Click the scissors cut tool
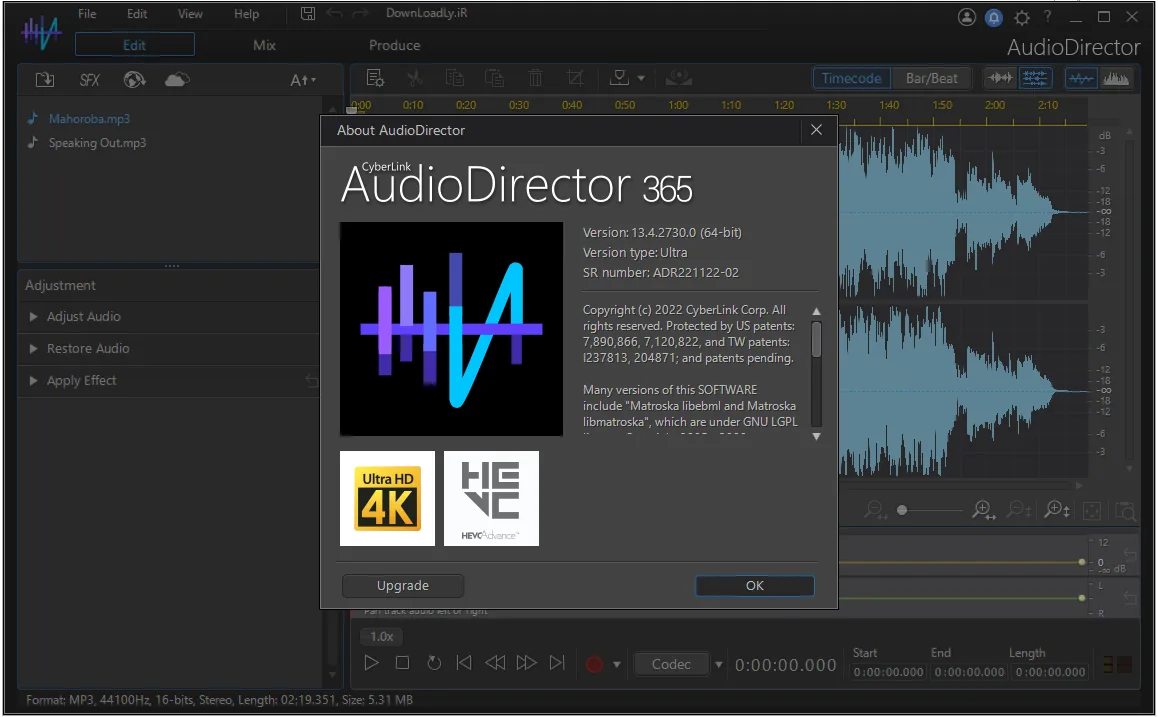The height and width of the screenshot is (717, 1158). (415, 78)
